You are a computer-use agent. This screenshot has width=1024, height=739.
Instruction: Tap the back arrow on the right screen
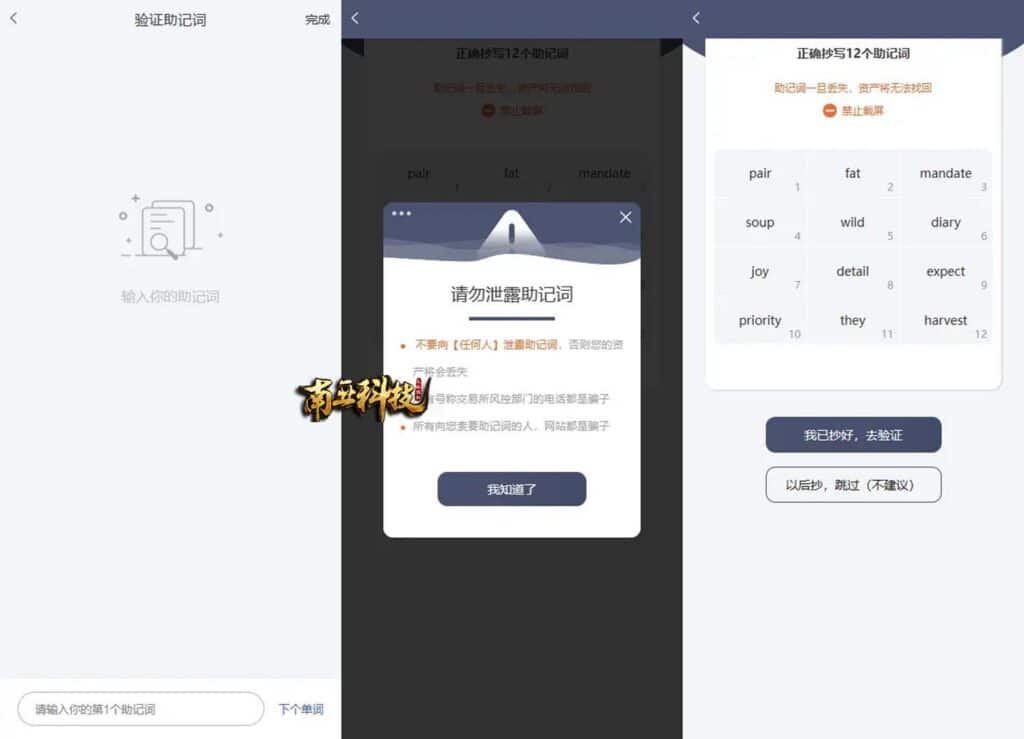(x=696, y=18)
